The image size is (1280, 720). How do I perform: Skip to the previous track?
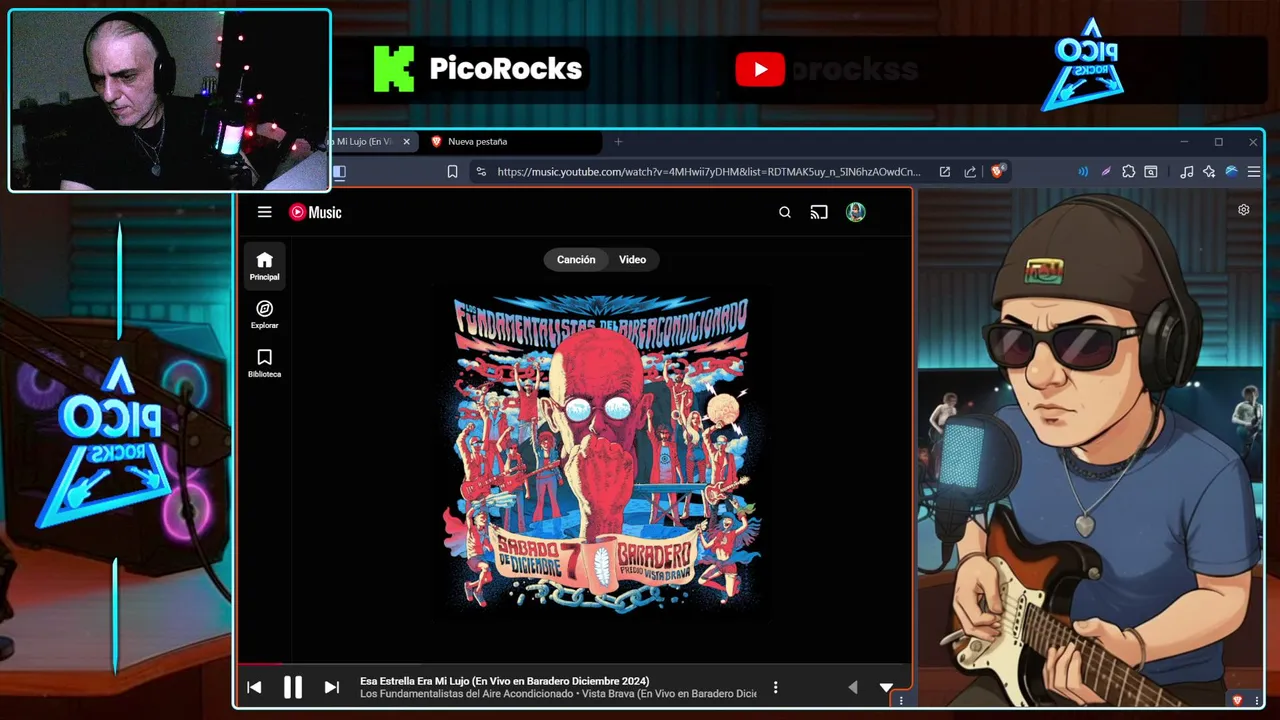pos(254,687)
